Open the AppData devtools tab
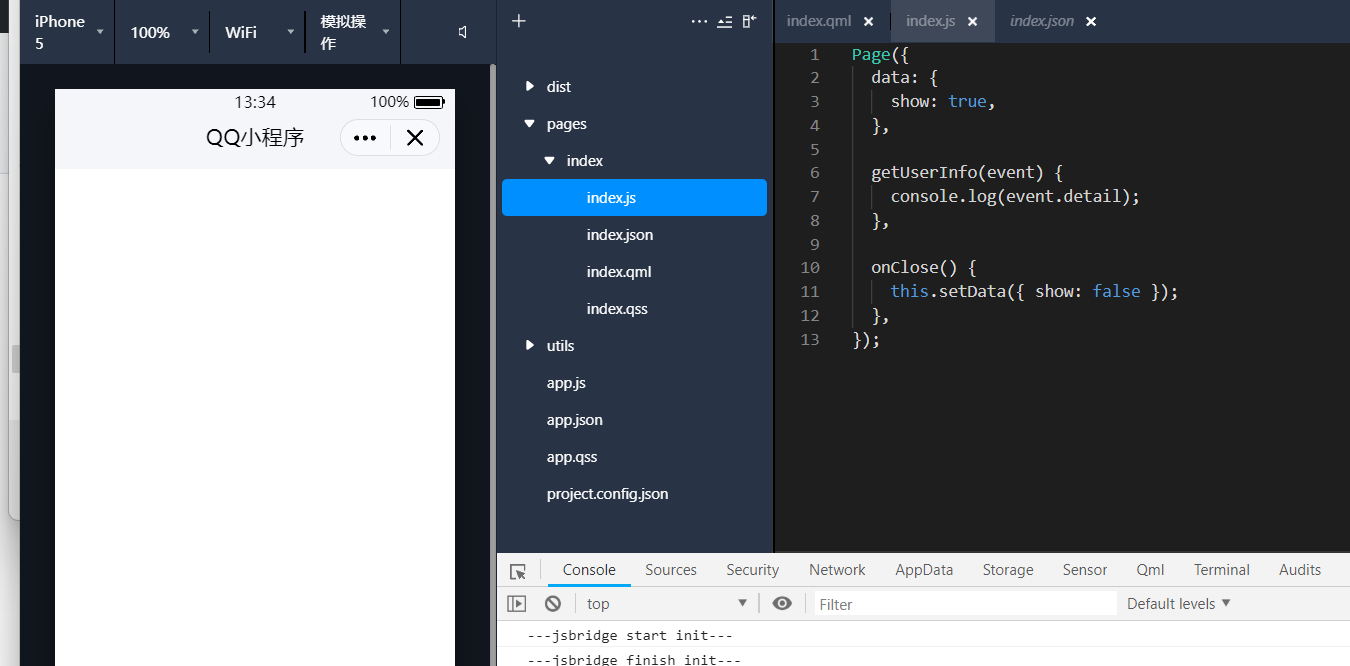 pyautogui.click(x=924, y=570)
